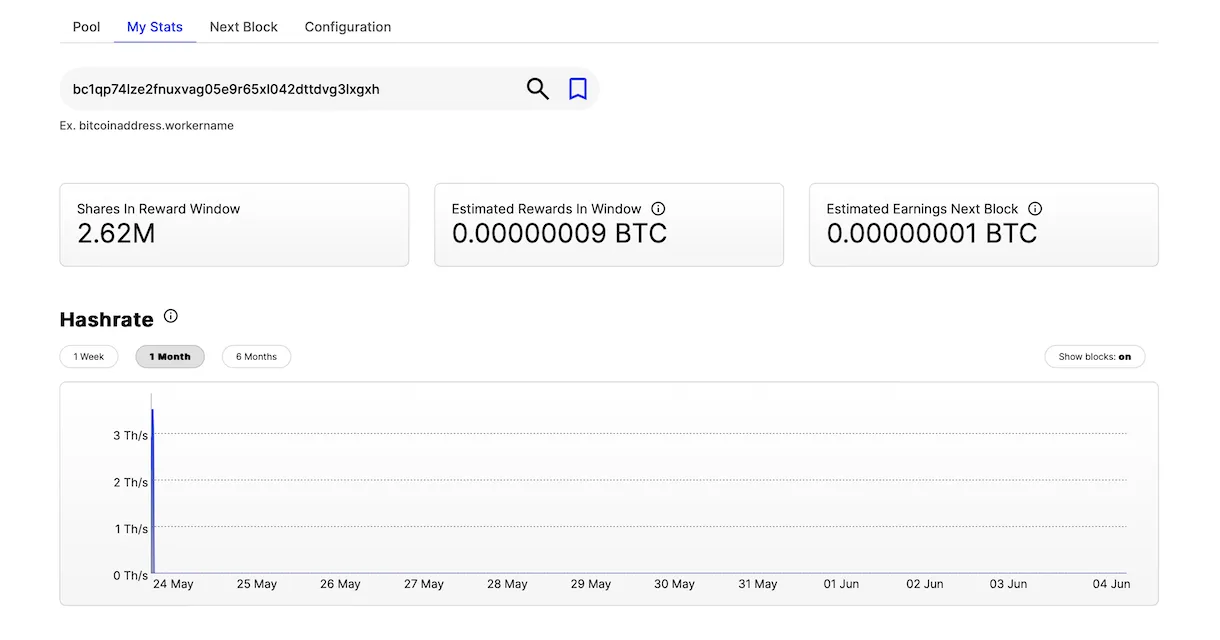
Task: Click the 0.00000001 BTC next block earnings
Action: tap(932, 234)
